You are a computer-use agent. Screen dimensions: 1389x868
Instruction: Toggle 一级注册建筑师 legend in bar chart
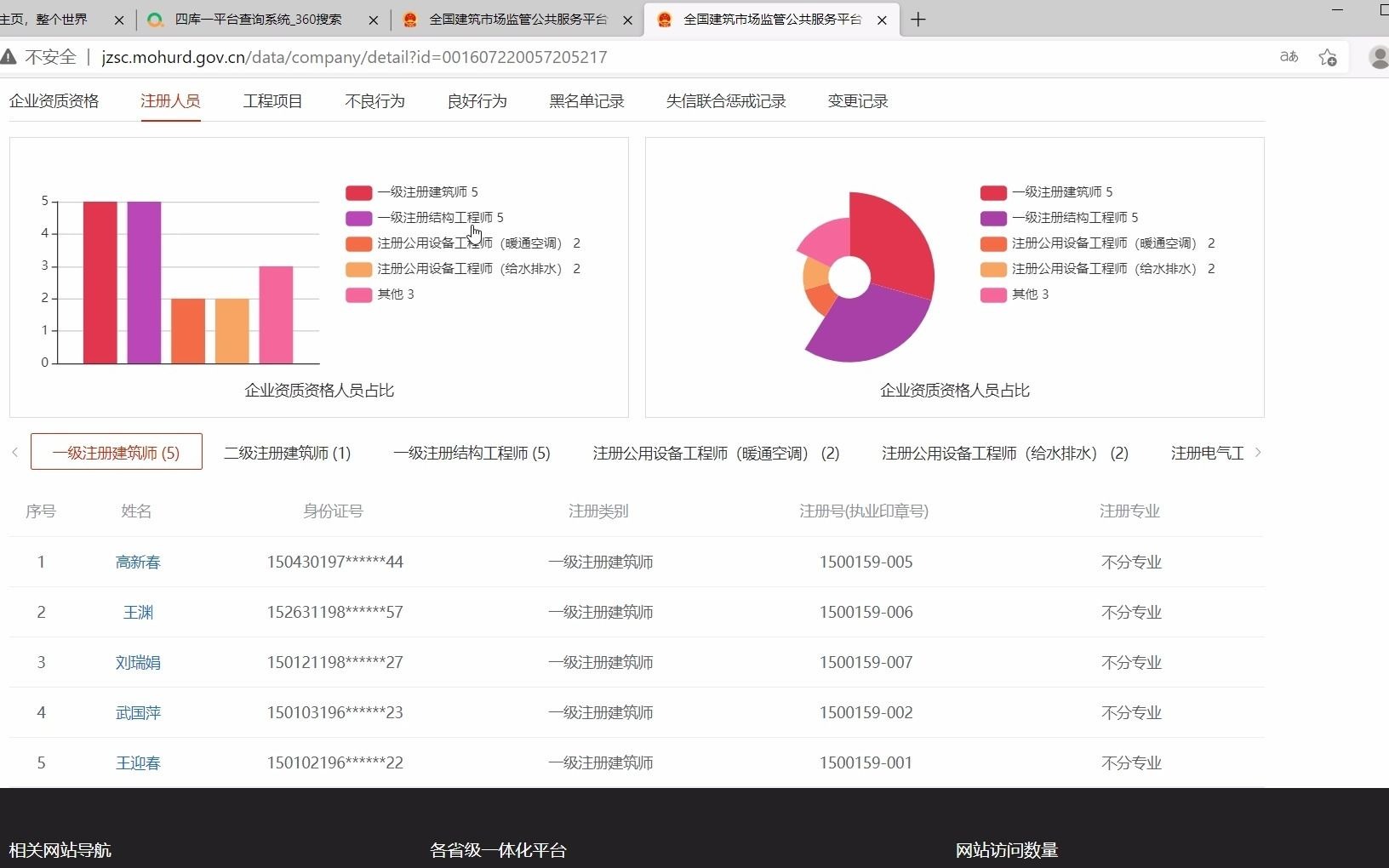coord(412,192)
